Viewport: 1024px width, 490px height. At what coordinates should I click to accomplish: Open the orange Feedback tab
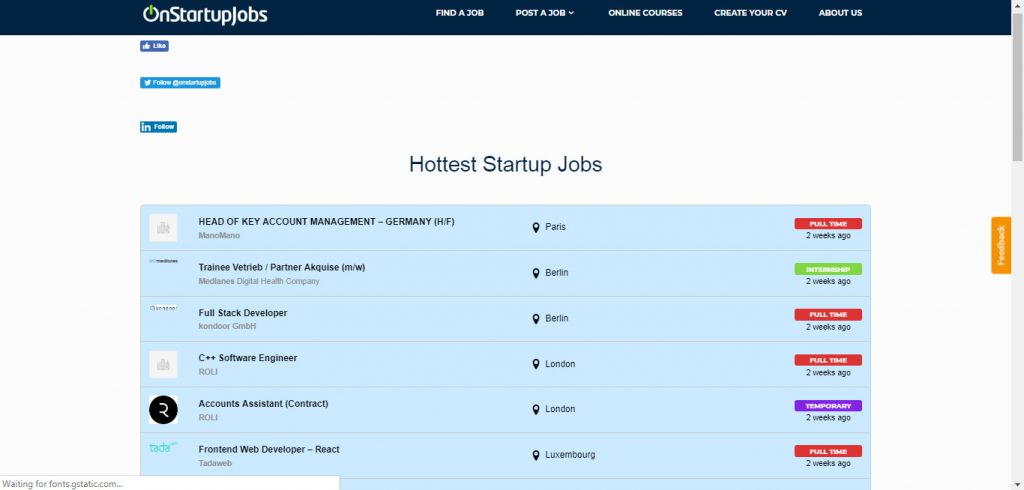coord(1000,245)
